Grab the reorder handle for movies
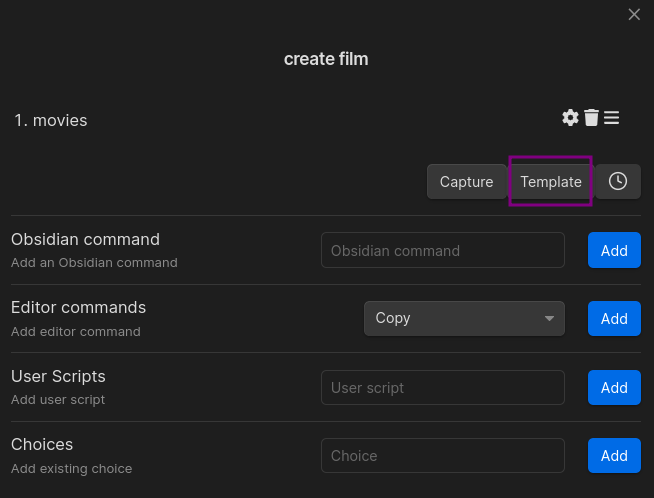 tap(611, 118)
